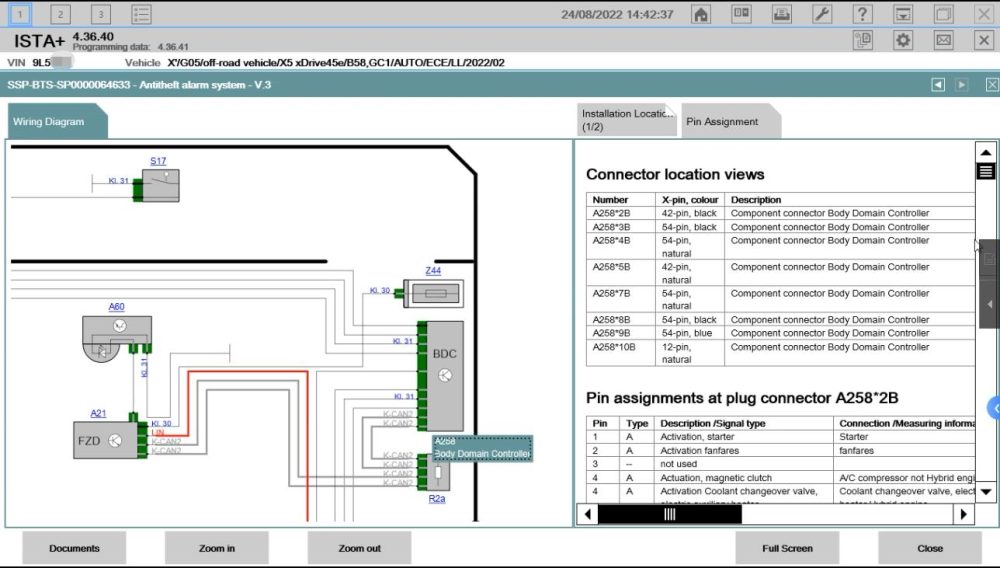The image size is (1000, 568).
Task: Open the home screen icon
Action: 701,14
